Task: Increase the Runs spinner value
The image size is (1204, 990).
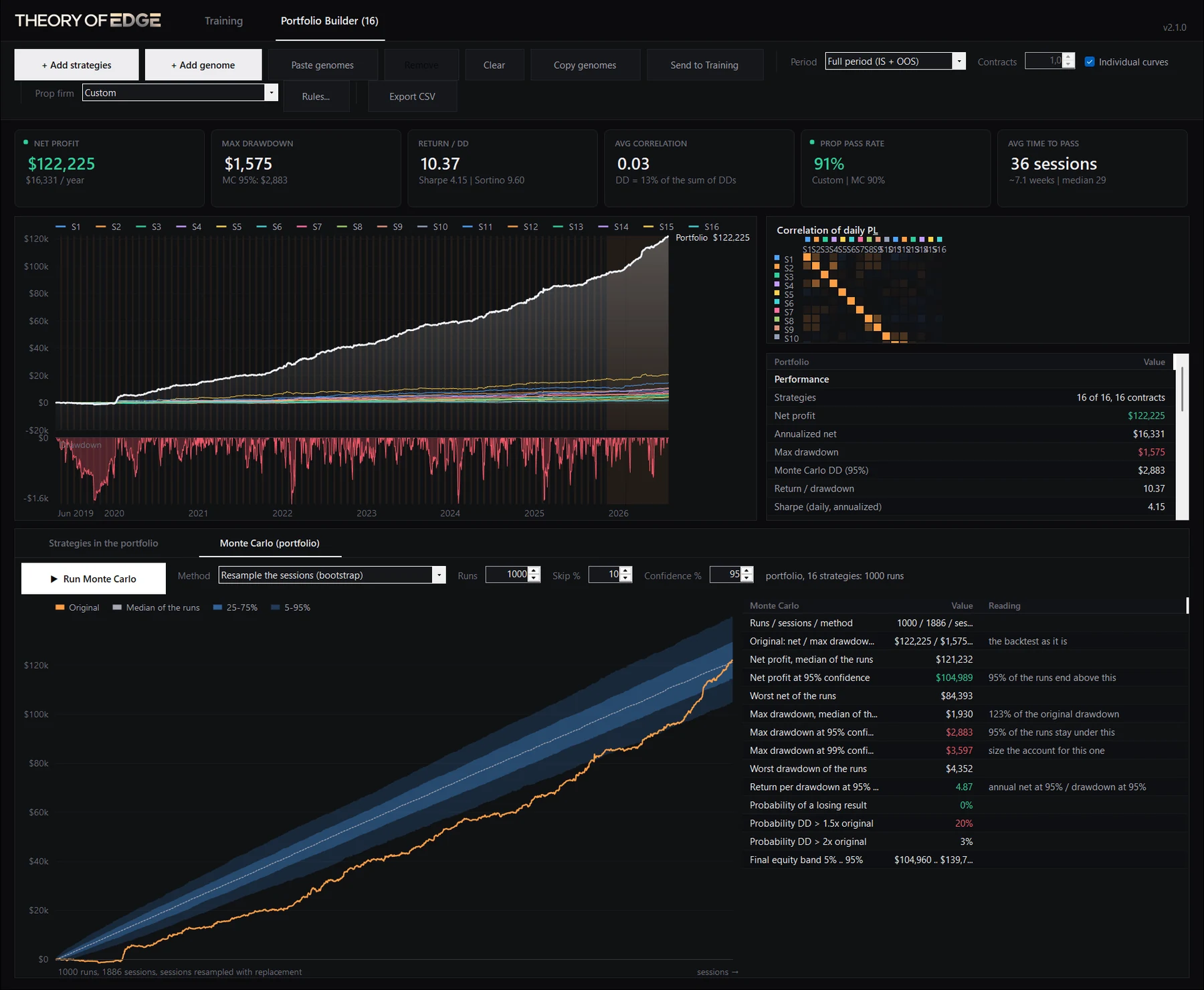Action: click(x=534, y=571)
